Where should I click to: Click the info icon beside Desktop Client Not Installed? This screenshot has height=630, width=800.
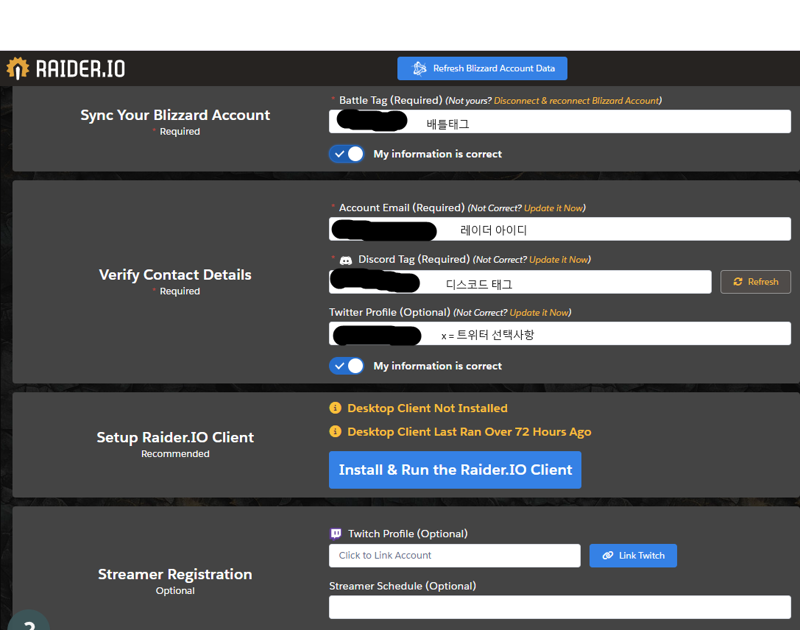click(x=335, y=408)
